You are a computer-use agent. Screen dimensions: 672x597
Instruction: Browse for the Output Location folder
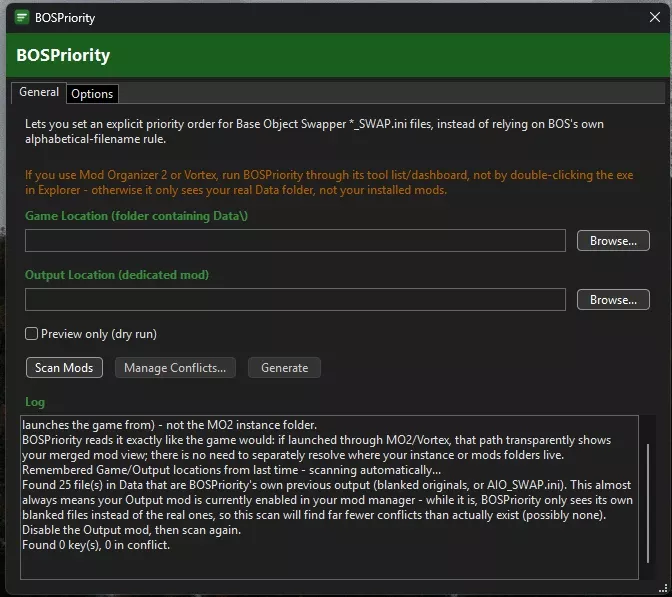[x=613, y=300]
